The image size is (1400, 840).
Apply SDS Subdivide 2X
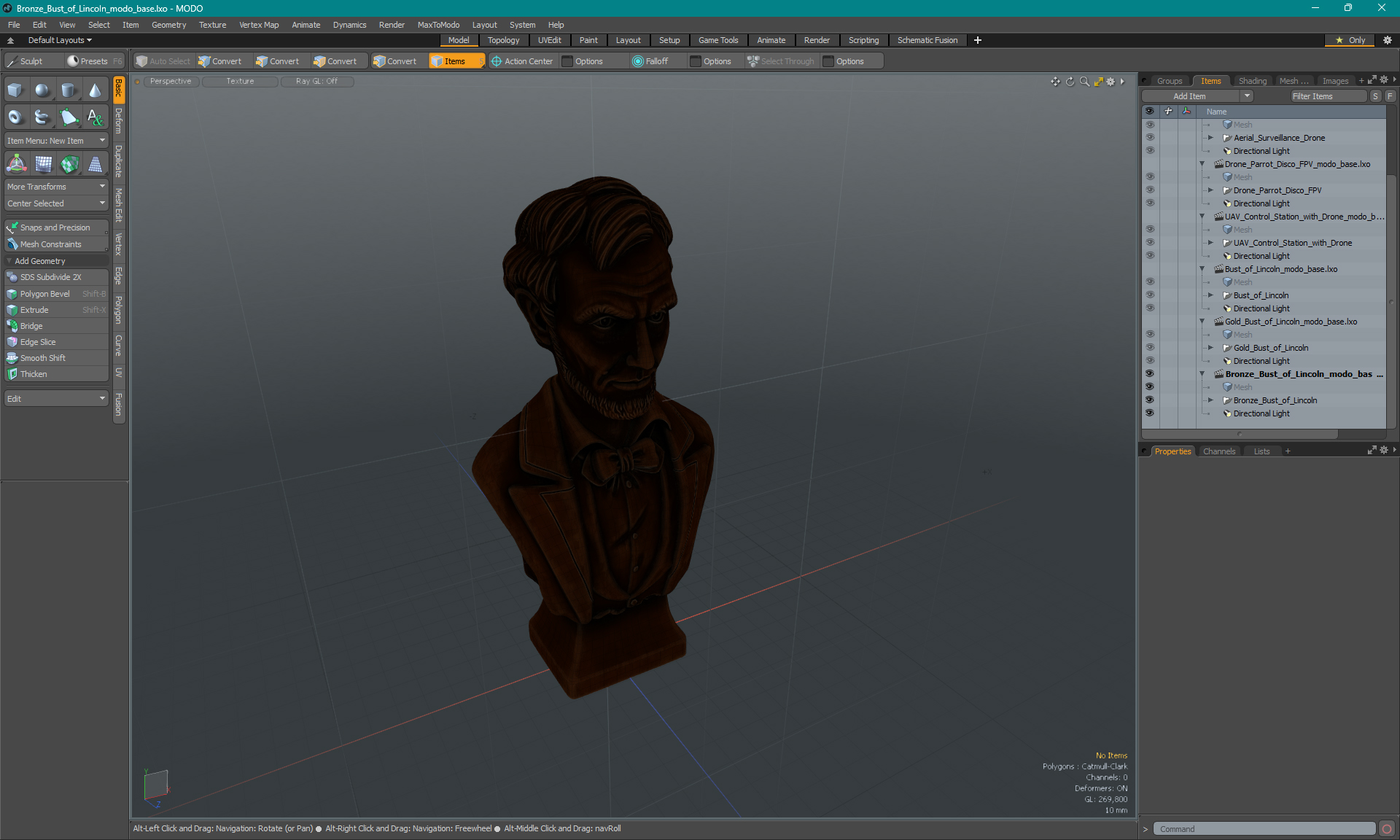[56, 277]
